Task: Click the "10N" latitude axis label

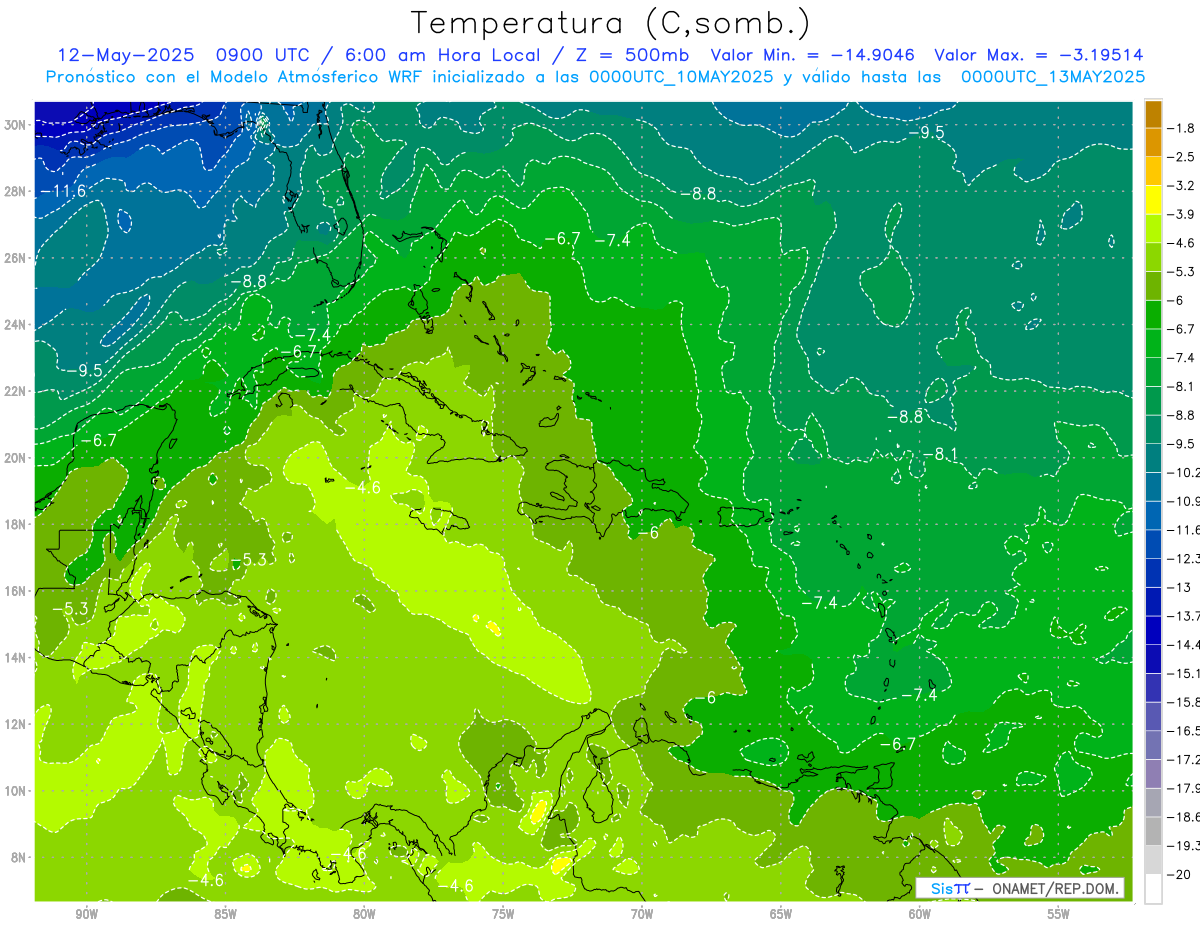Action: click(x=15, y=791)
